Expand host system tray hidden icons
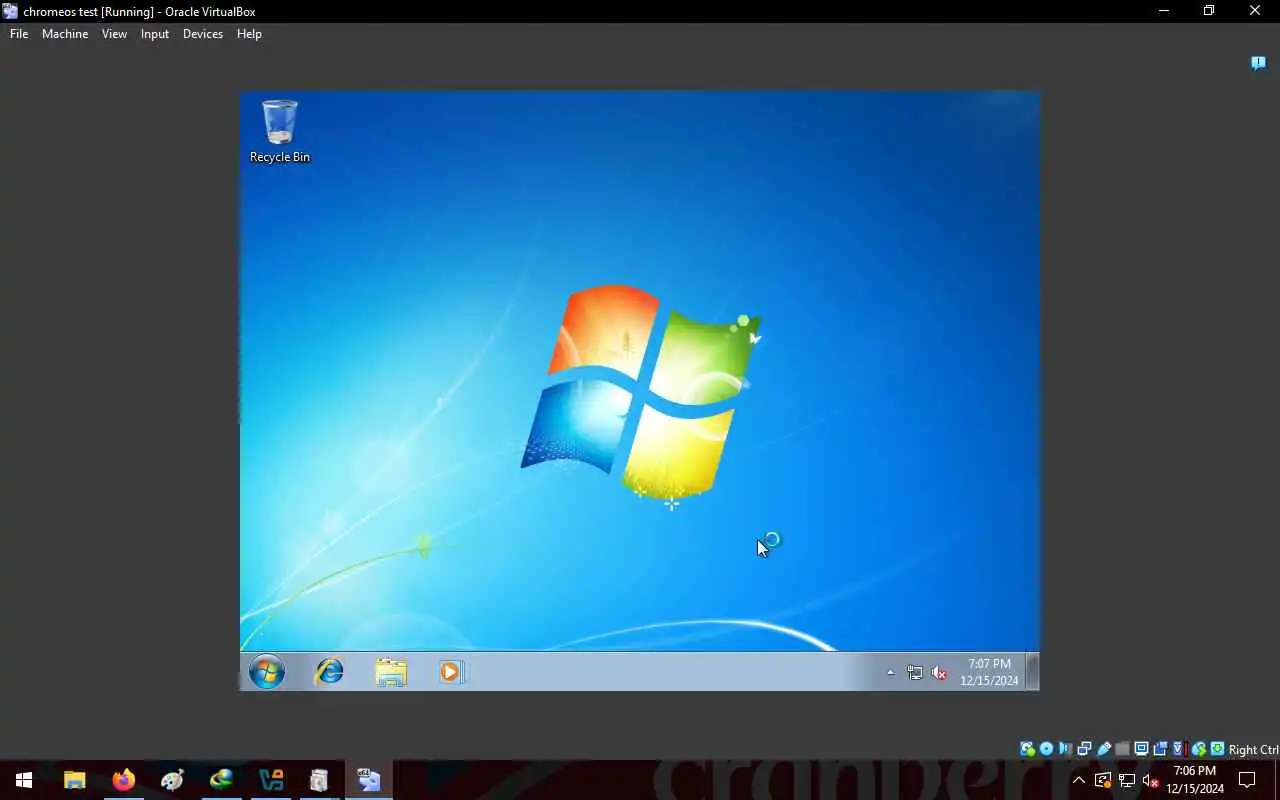1280x800 pixels. point(1079,780)
